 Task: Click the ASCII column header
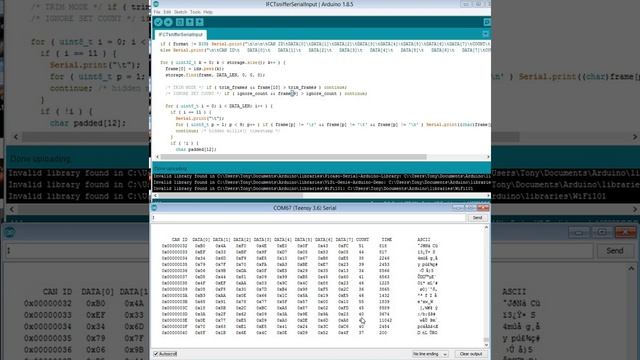(x=424, y=240)
